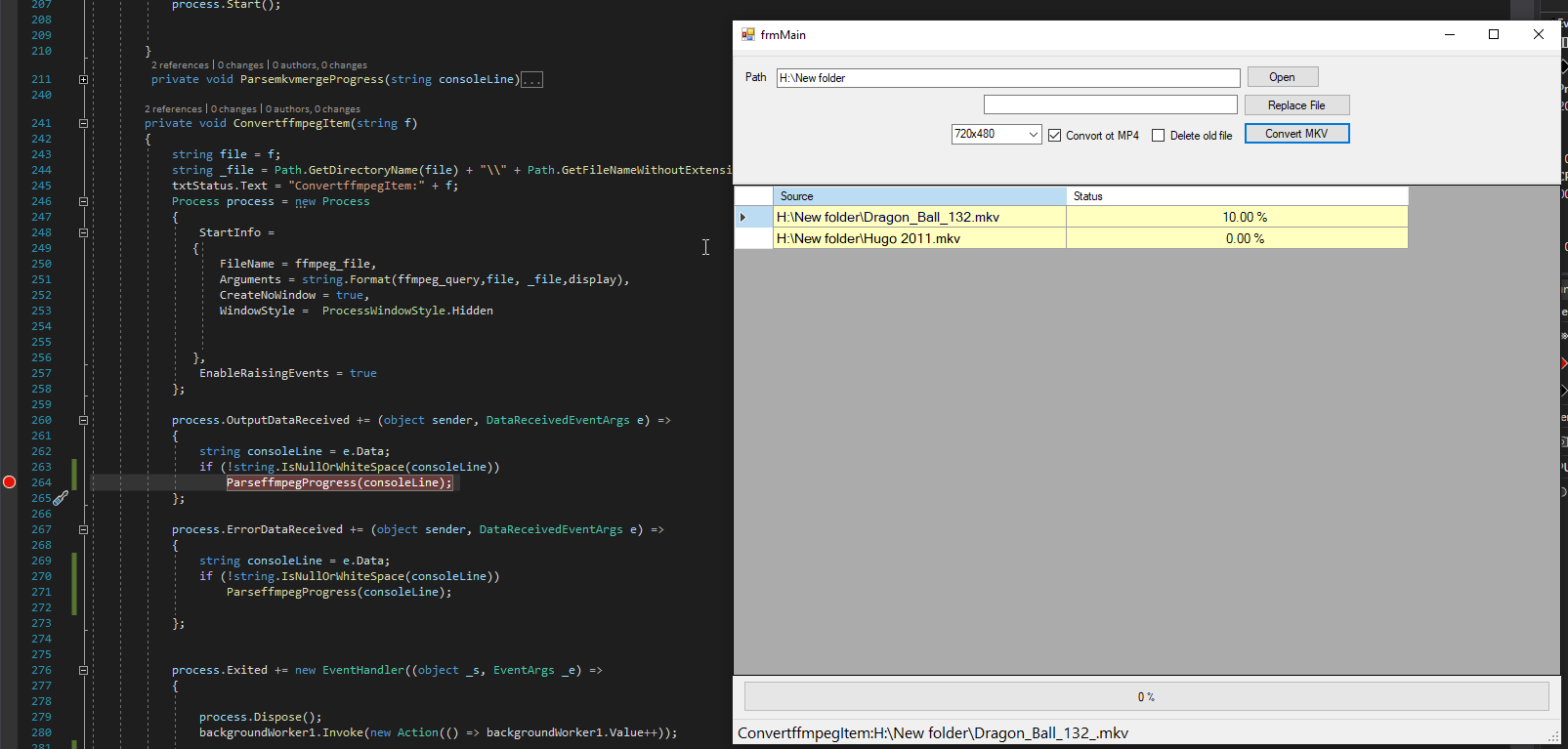This screenshot has height=749, width=1568.
Task: Click the Replace File button
Action: [1296, 105]
